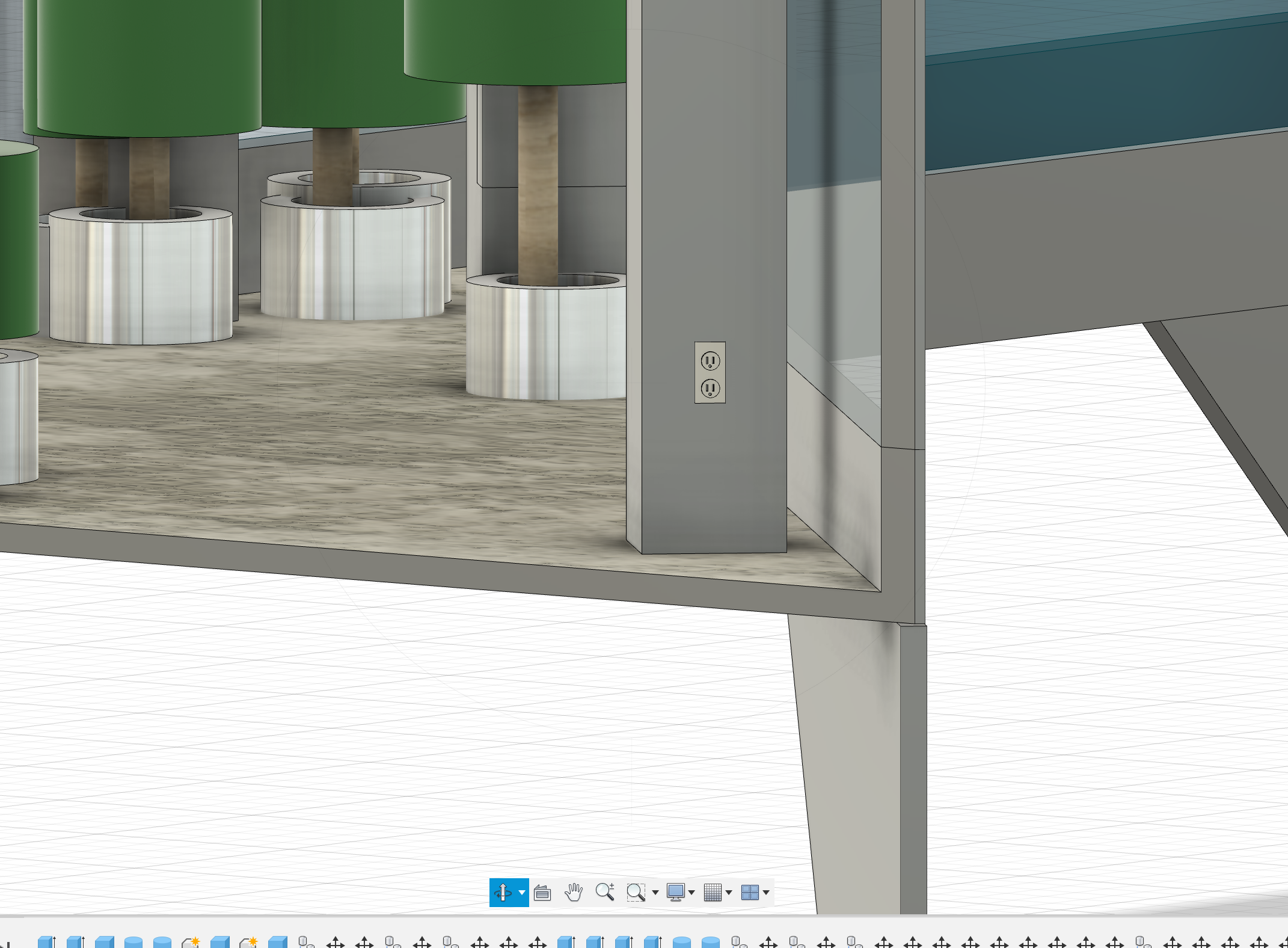The image size is (1288, 948).
Task: Select the first cylinder feature in timeline
Action: click(133, 942)
